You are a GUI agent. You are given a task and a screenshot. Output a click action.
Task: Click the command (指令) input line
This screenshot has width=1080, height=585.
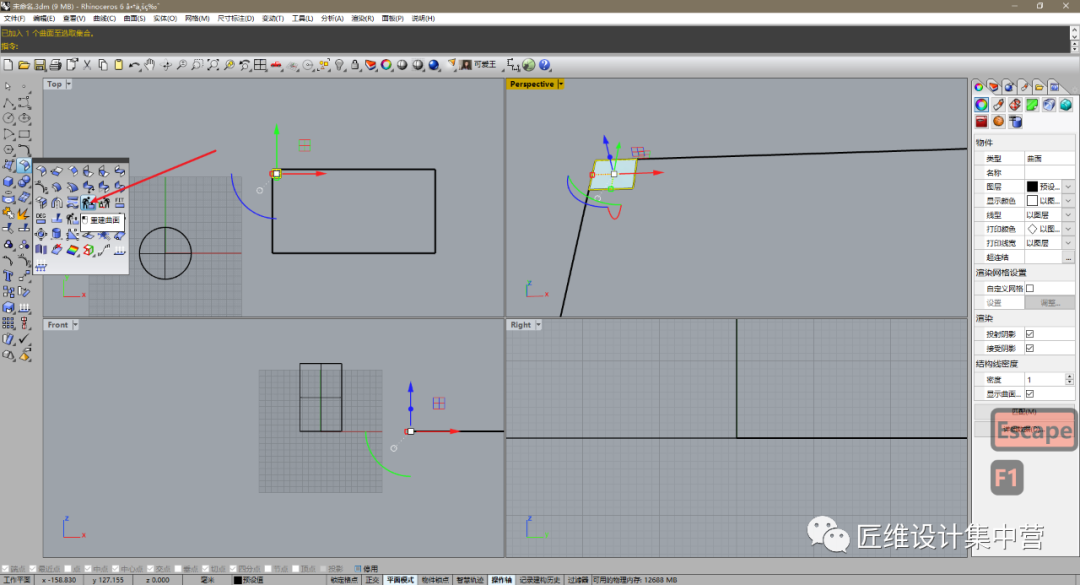pyautogui.click(x=534, y=46)
